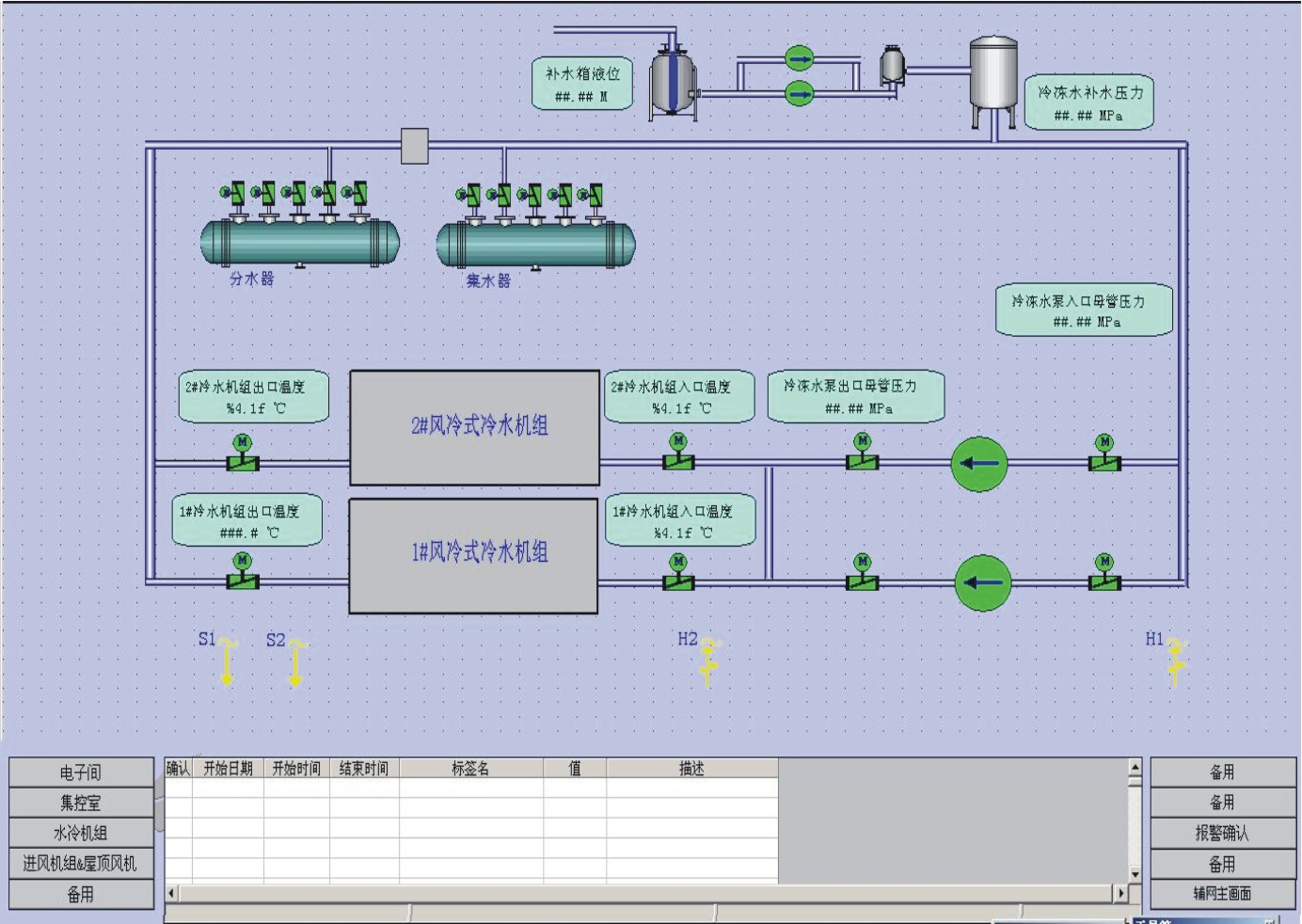Click alarm list scroll up arrow
Screen dimensions: 1302x924
click(1135, 768)
